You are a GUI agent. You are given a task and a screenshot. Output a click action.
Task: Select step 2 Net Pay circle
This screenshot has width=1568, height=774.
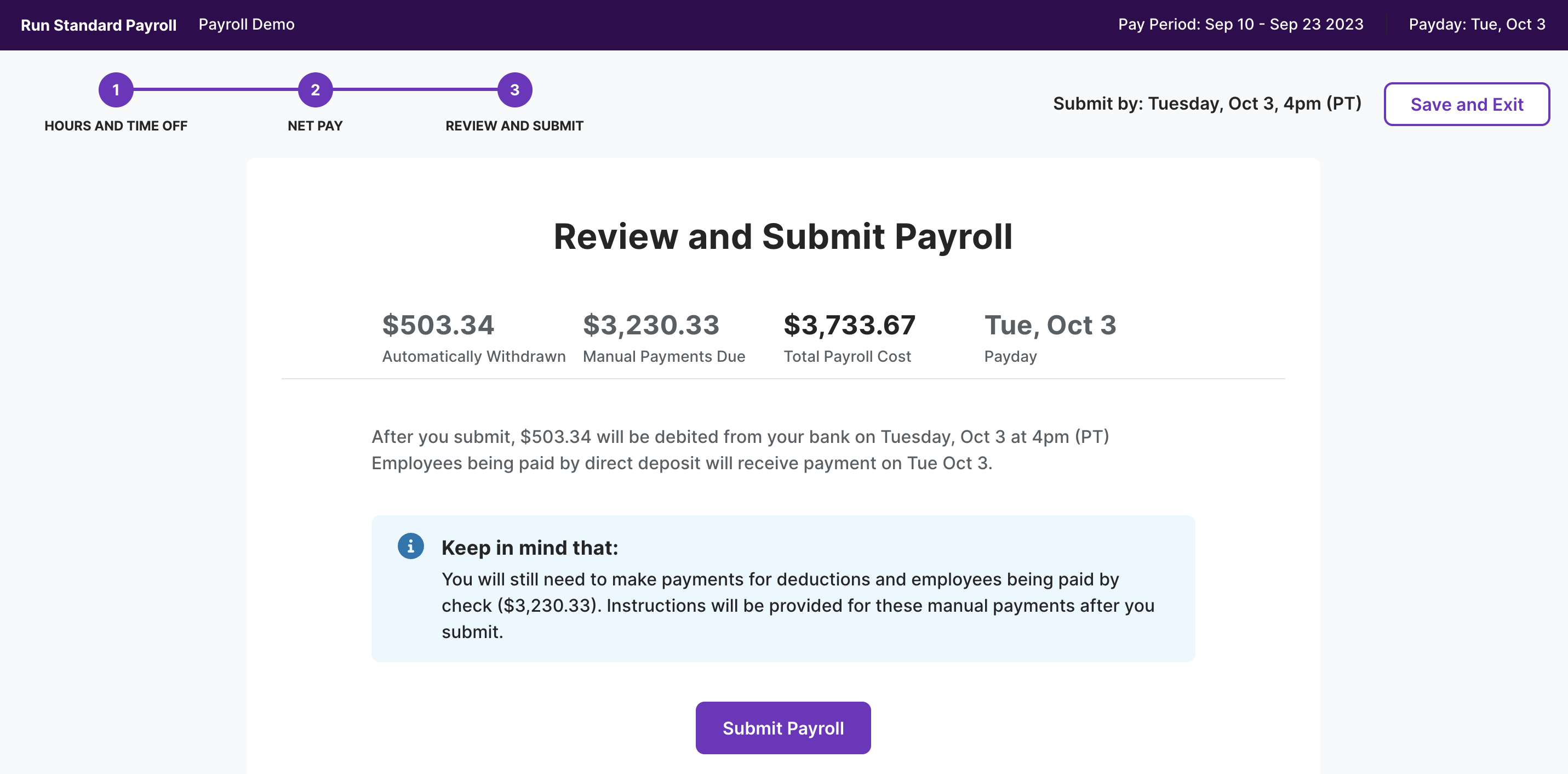(x=316, y=89)
